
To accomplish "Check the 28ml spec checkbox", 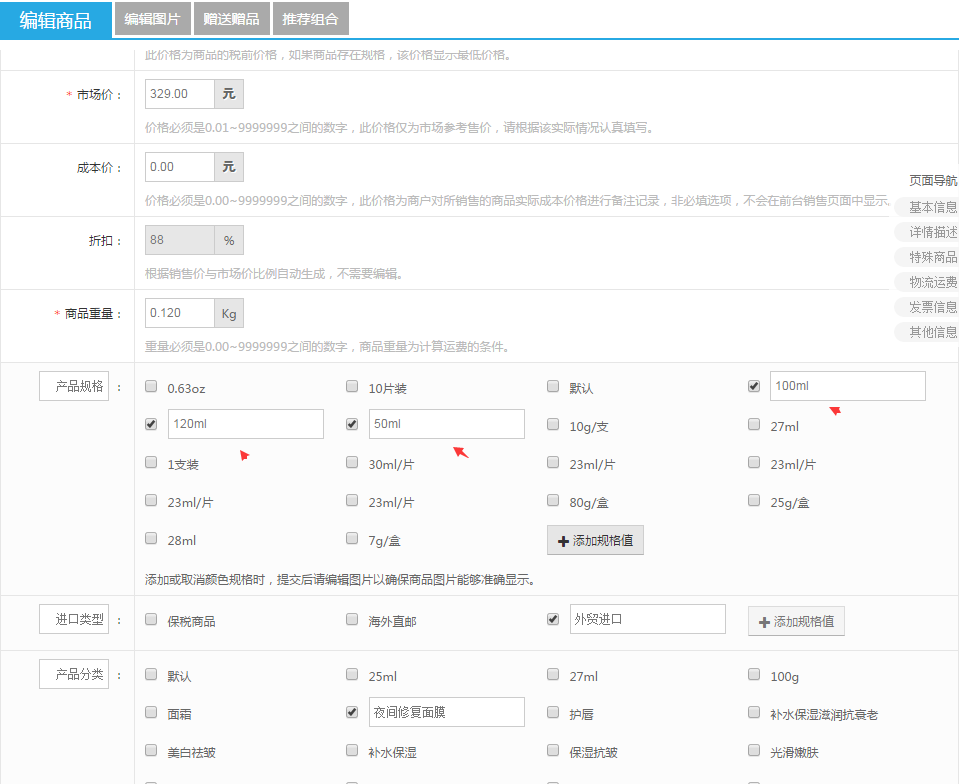I will [151, 538].
